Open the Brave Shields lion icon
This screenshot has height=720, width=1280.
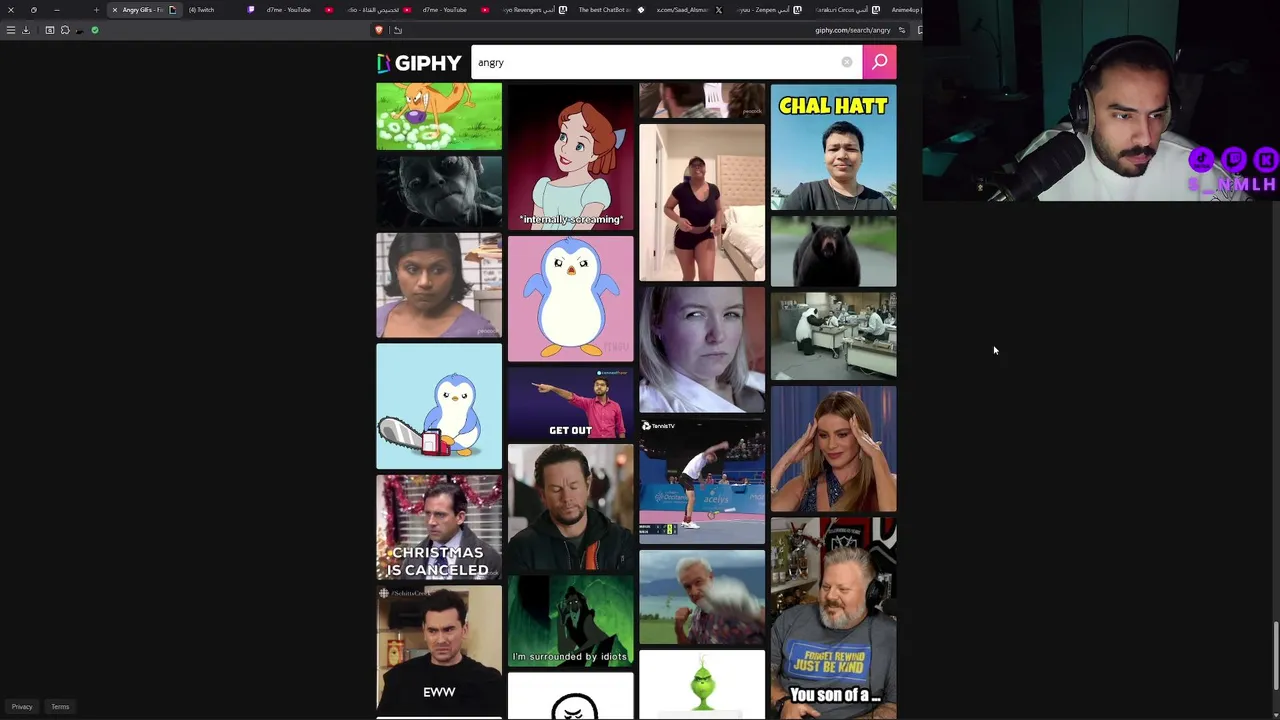click(379, 30)
